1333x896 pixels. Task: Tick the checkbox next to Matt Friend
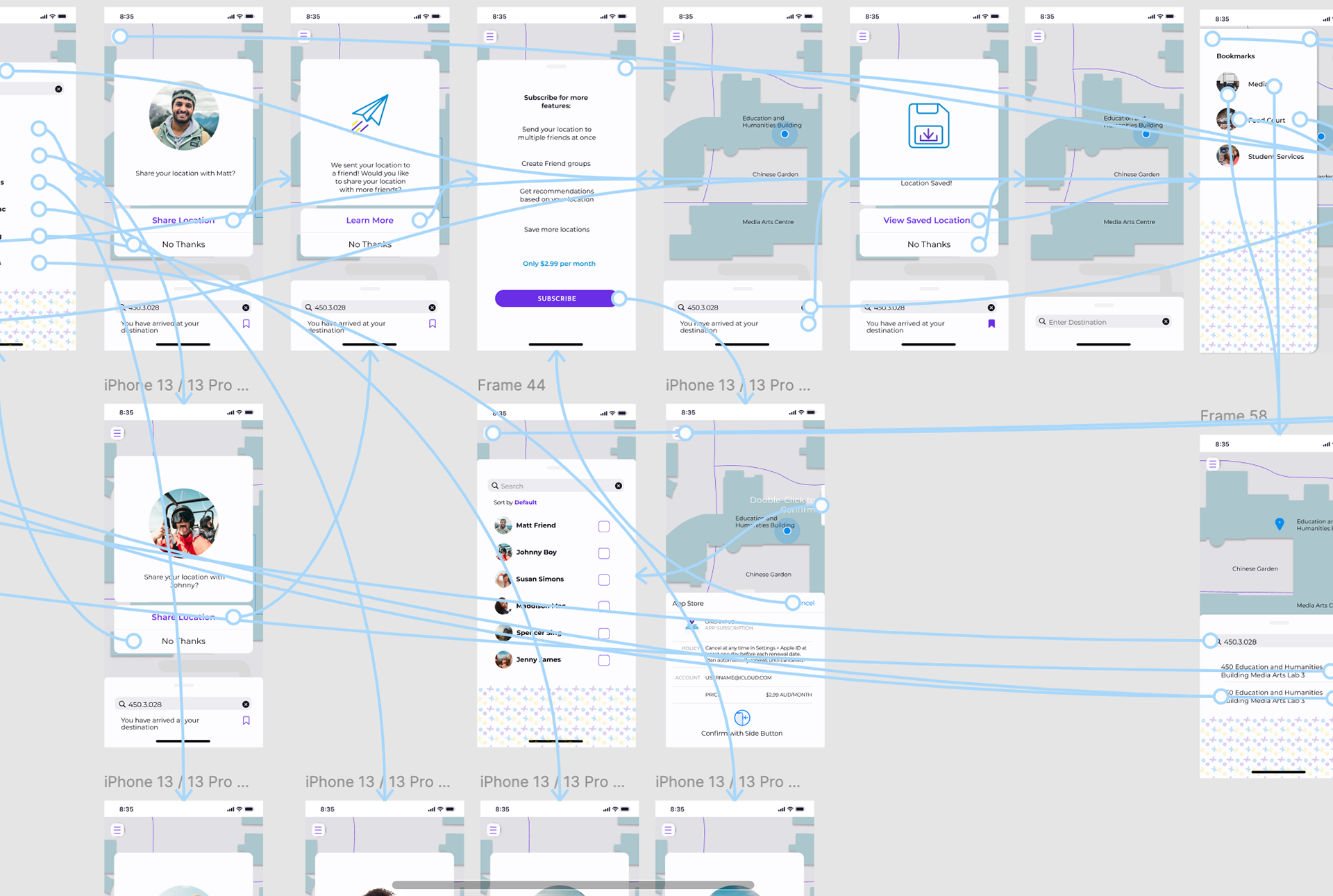click(x=604, y=527)
